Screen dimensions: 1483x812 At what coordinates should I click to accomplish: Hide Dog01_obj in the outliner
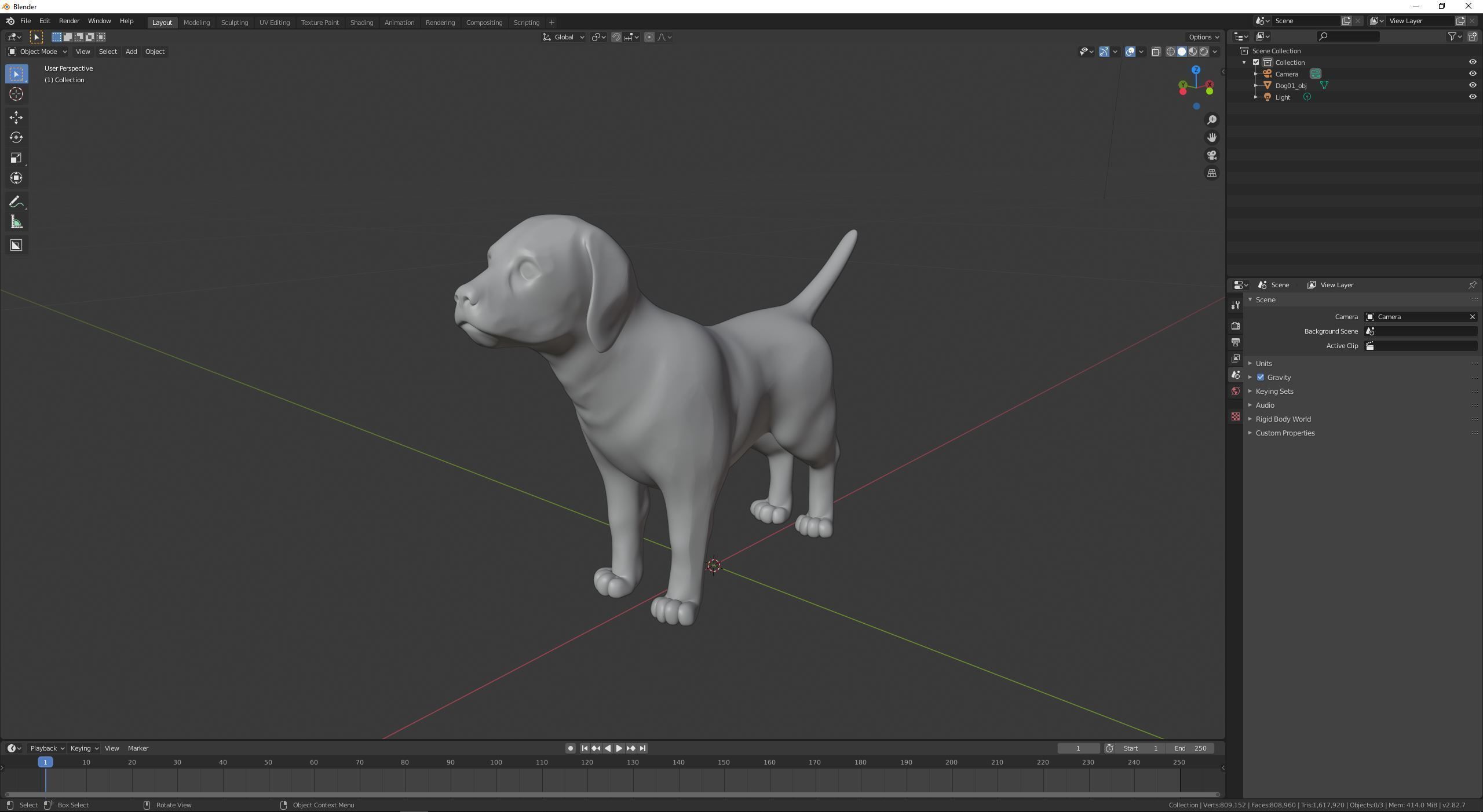[1472, 85]
